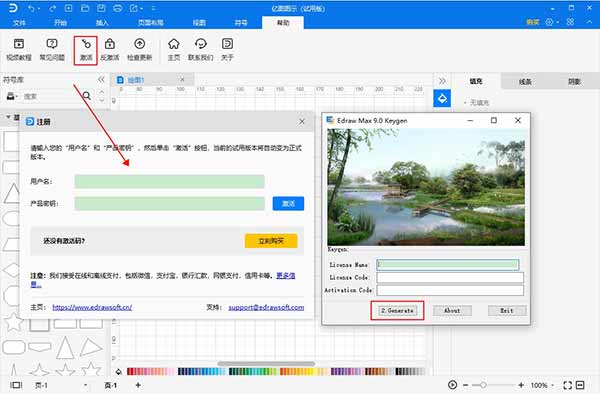Viewport: 600px width, 394px height.
Task: Click the blue 激活 button in registration dialog
Action: [288, 204]
